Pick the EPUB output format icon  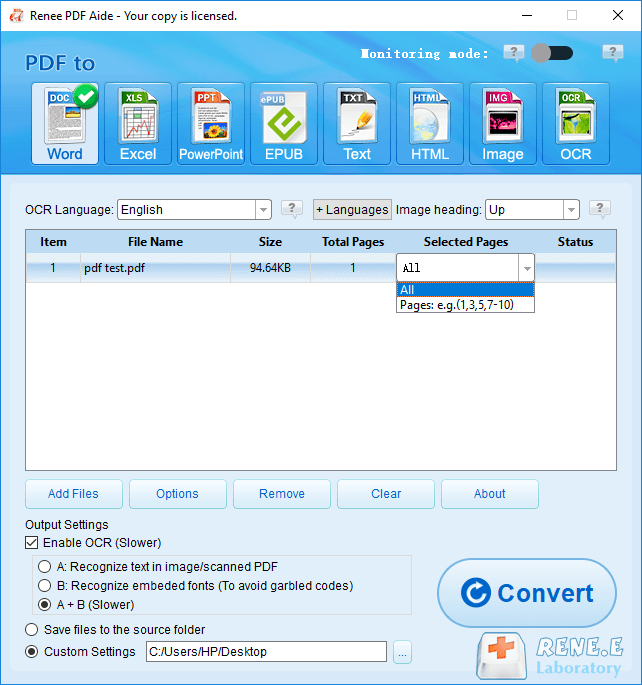click(x=284, y=123)
